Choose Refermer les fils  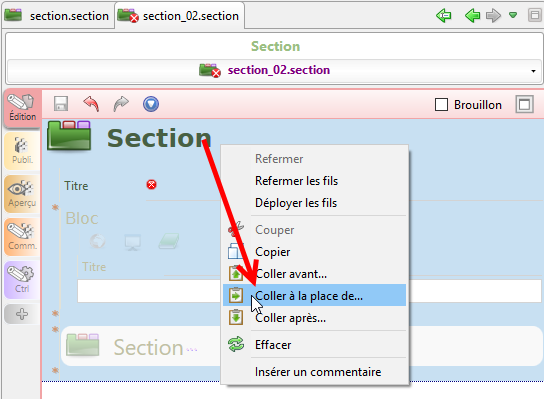click(315, 181)
